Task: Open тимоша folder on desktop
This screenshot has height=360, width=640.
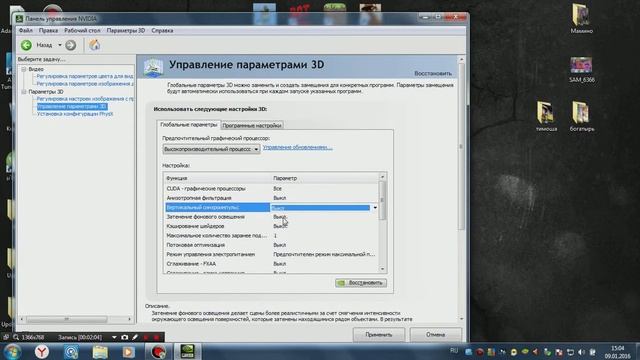Action: (546, 116)
